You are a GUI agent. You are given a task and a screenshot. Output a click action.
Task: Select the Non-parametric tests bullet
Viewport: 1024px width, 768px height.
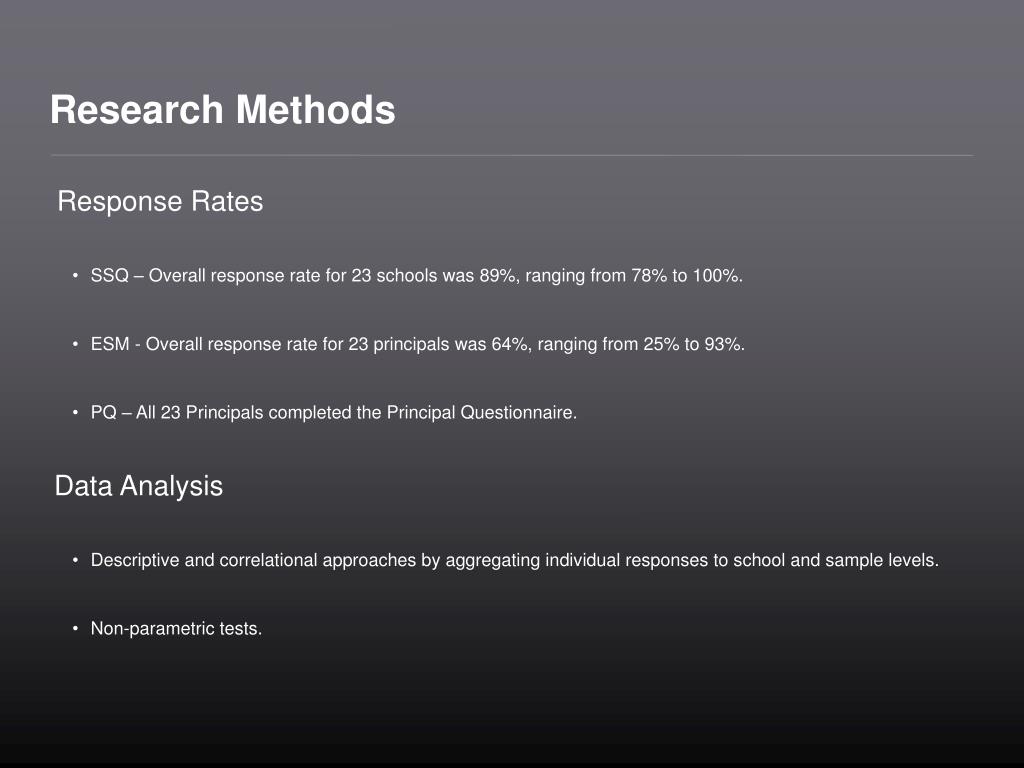click(x=176, y=628)
